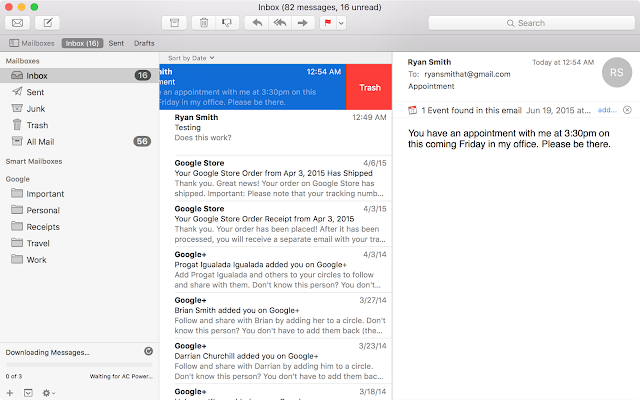Click the All Mail 56 unread badge

click(x=142, y=141)
